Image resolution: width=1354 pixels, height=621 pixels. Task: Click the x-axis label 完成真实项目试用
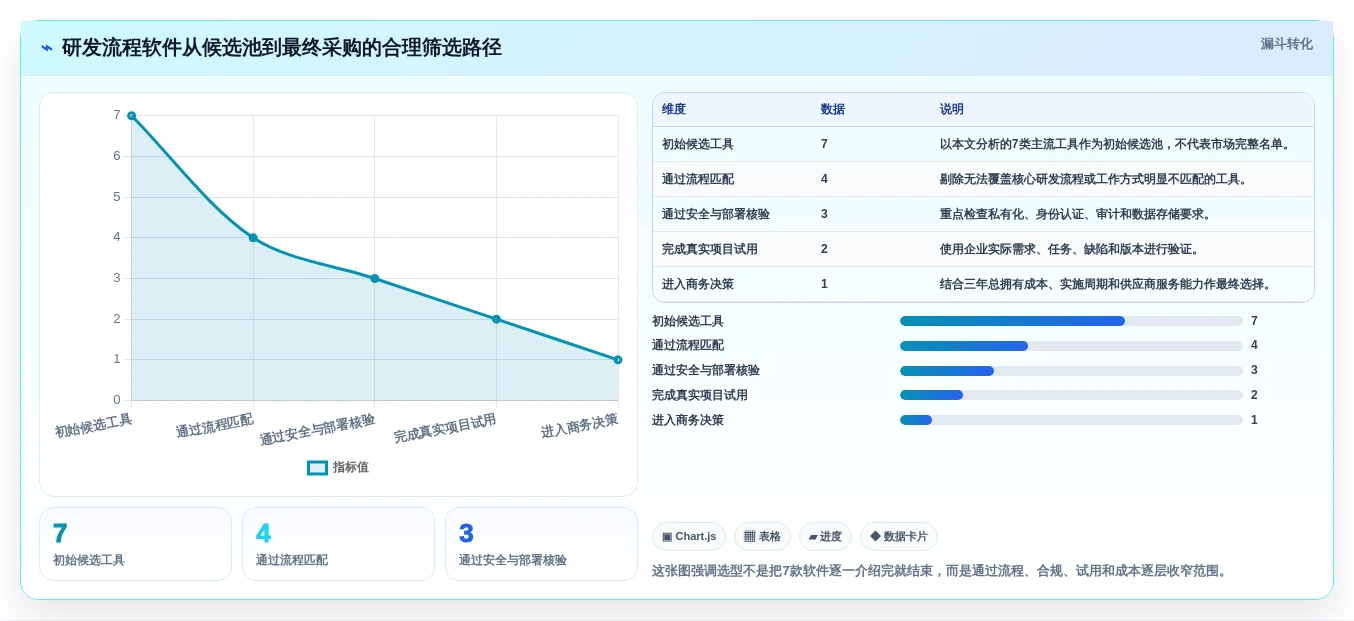445,429
